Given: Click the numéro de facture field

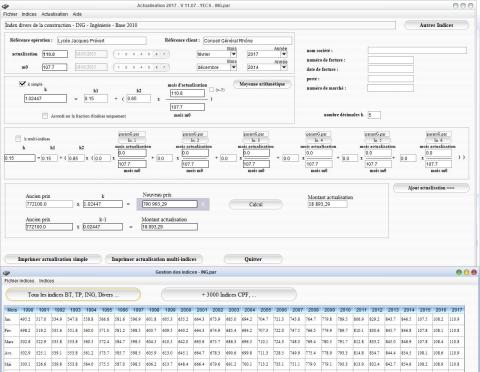Looking at the screenshot, I should (391, 60).
